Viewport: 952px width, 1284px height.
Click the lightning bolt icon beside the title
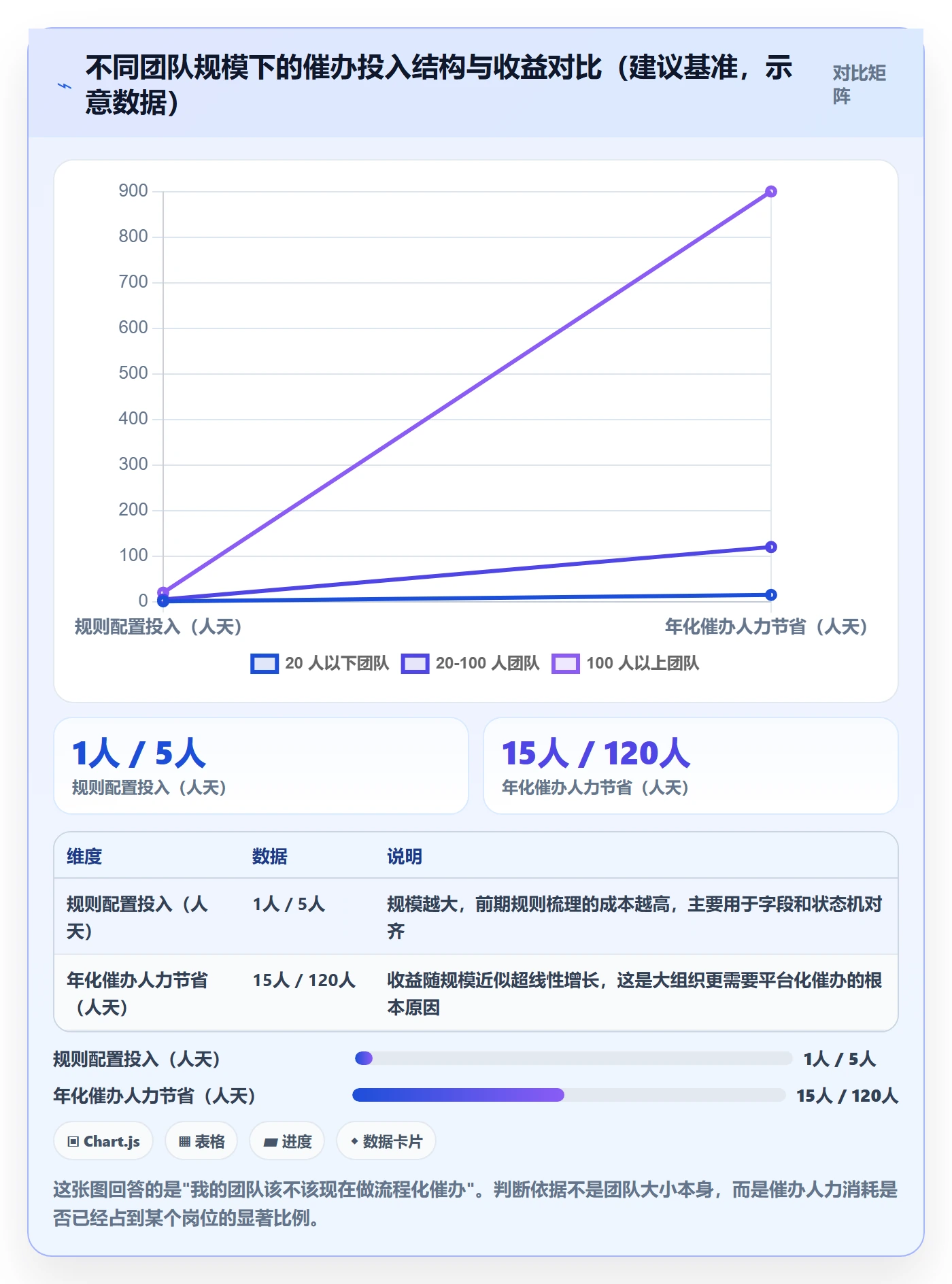pos(65,86)
